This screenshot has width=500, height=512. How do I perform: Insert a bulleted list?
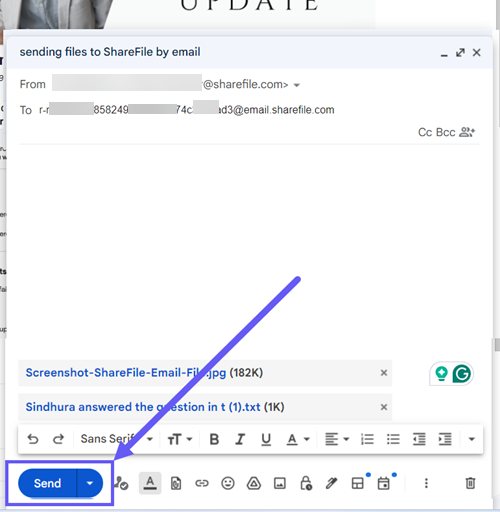[x=393, y=439]
